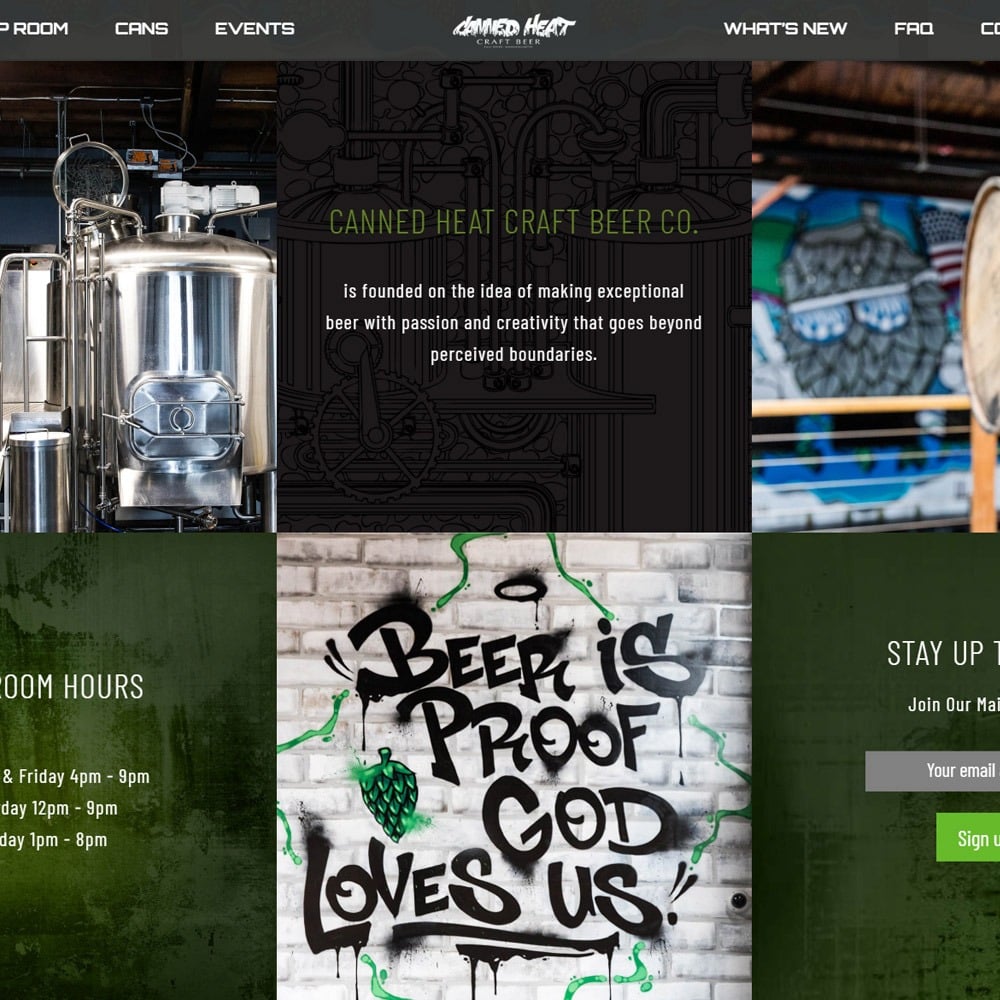Image resolution: width=1000 pixels, height=1000 pixels.
Task: Open the rightmost nav menu item
Action: 990,29
